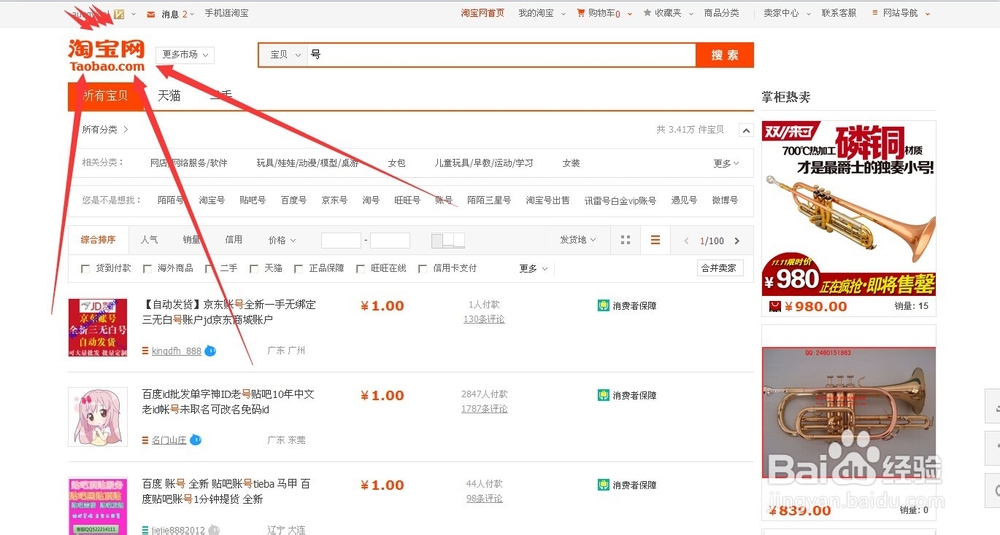Sort by 综合排序
Viewport: 1000px width, 535px height.
coord(98,240)
